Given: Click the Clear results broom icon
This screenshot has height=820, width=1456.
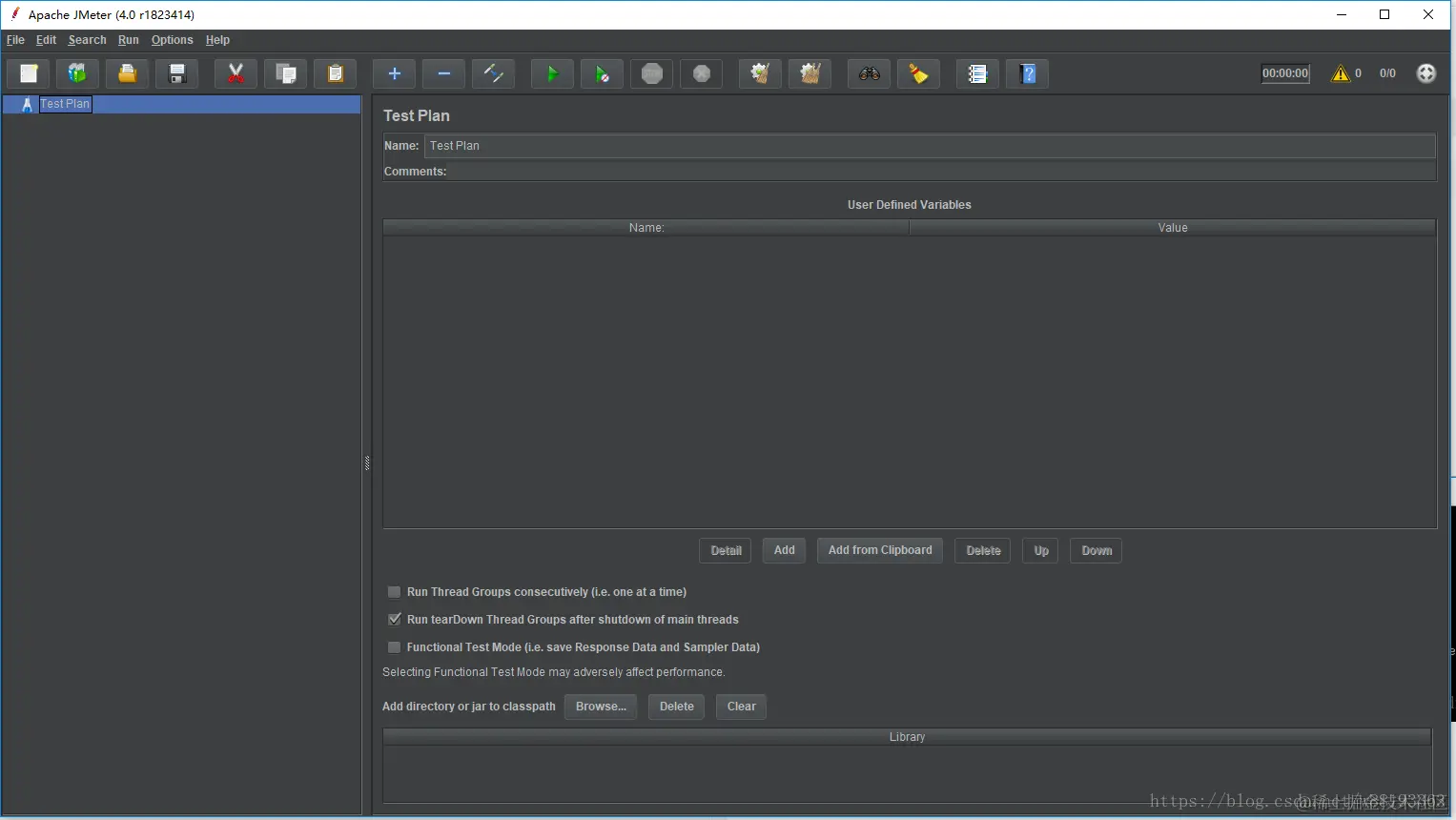Looking at the screenshot, I should click(x=760, y=73).
